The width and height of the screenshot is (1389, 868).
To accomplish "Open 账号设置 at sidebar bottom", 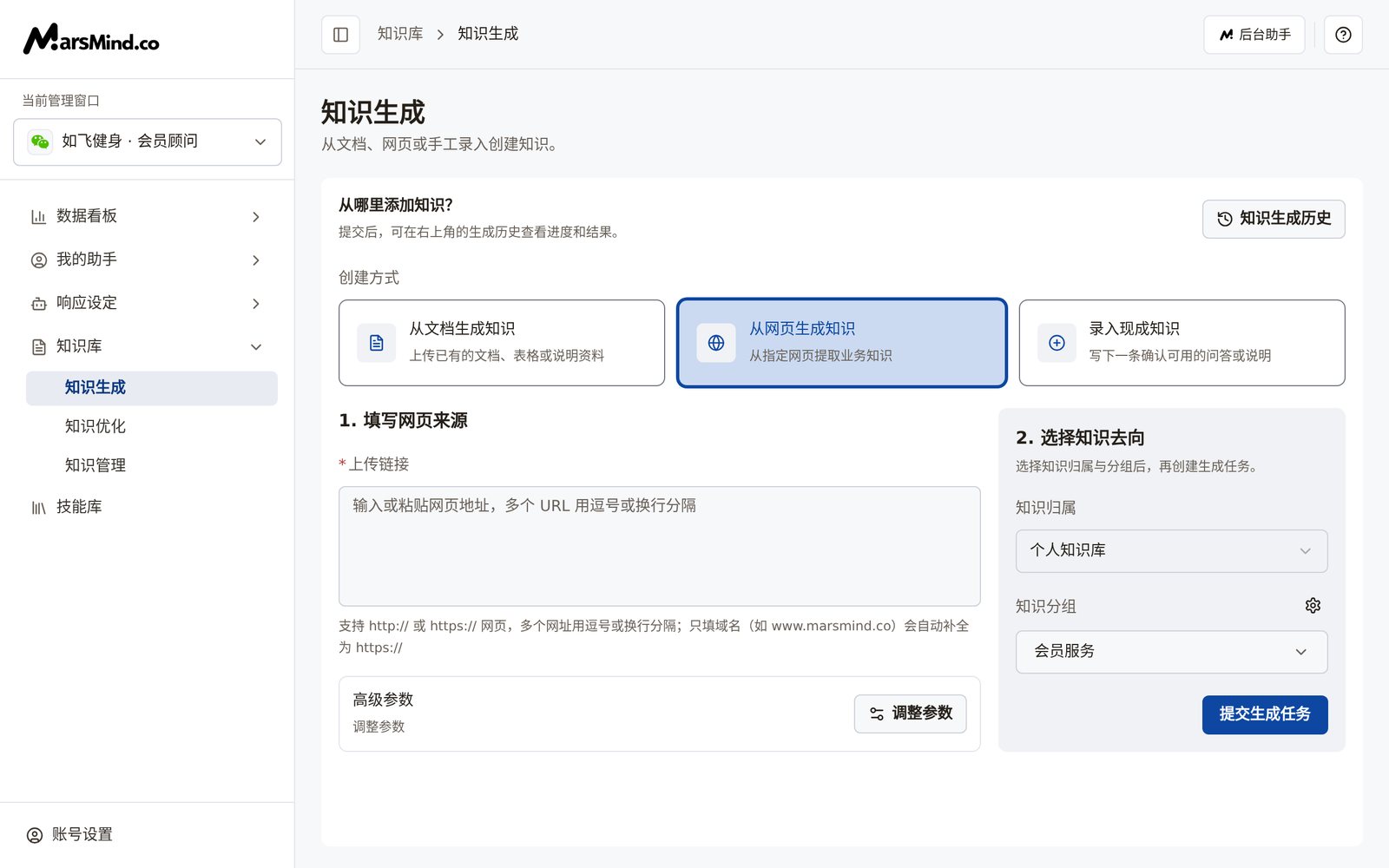I will click(148, 835).
